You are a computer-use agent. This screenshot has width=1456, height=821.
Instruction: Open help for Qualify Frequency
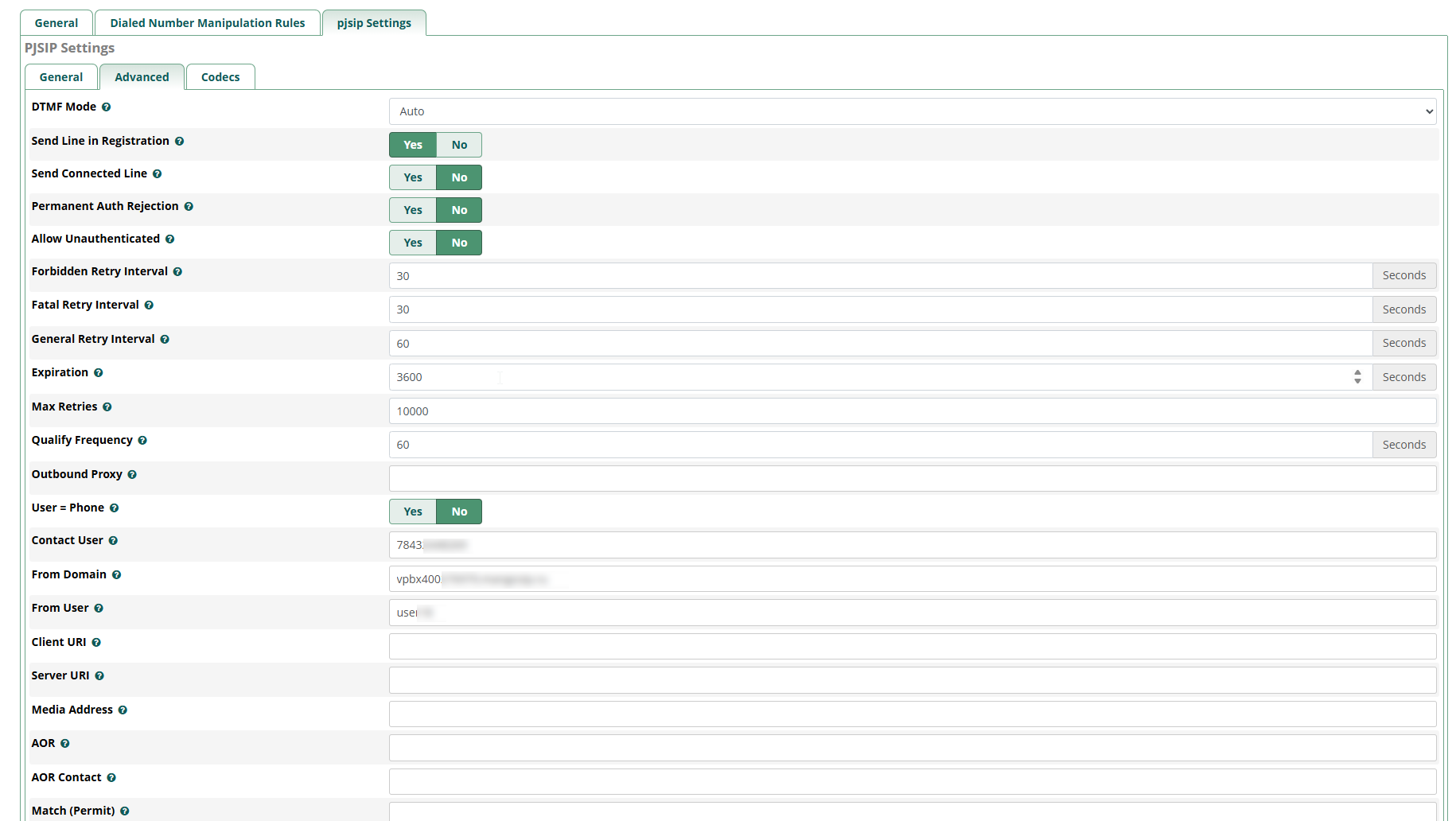[142, 441]
